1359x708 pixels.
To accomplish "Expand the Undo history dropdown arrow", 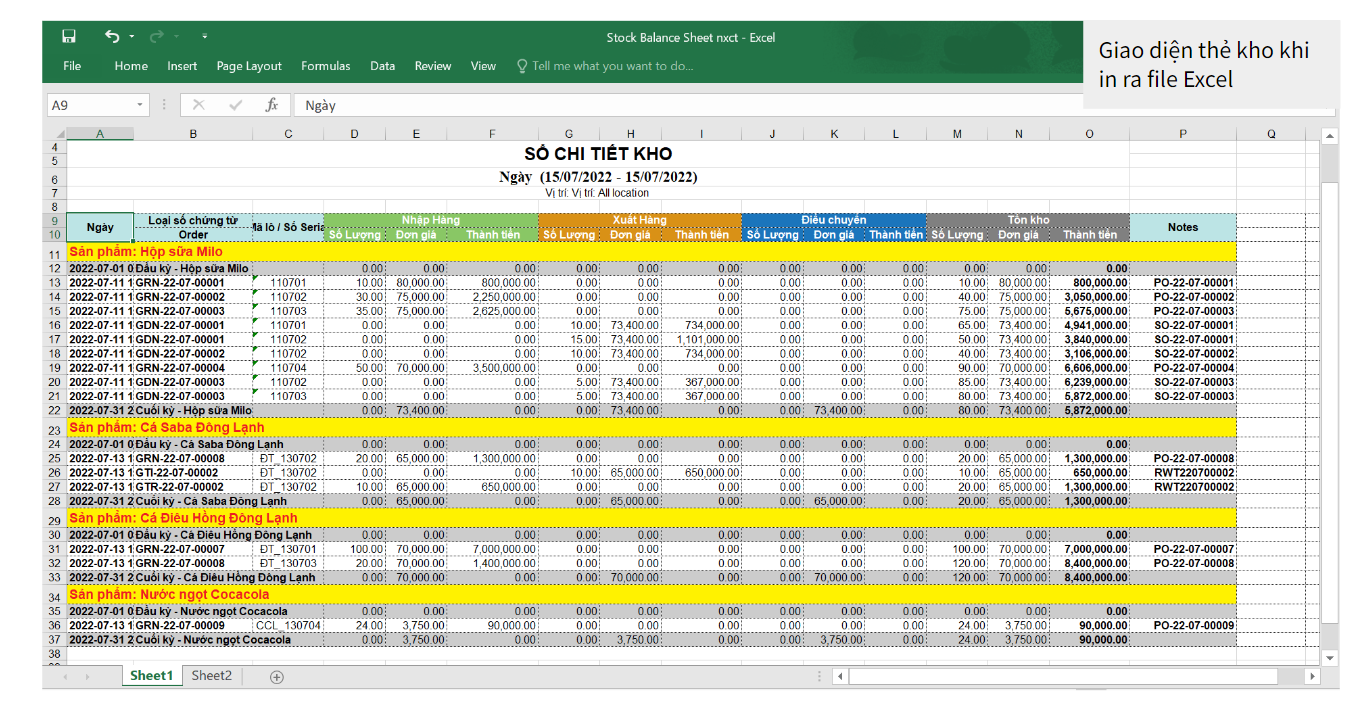I will (132, 38).
